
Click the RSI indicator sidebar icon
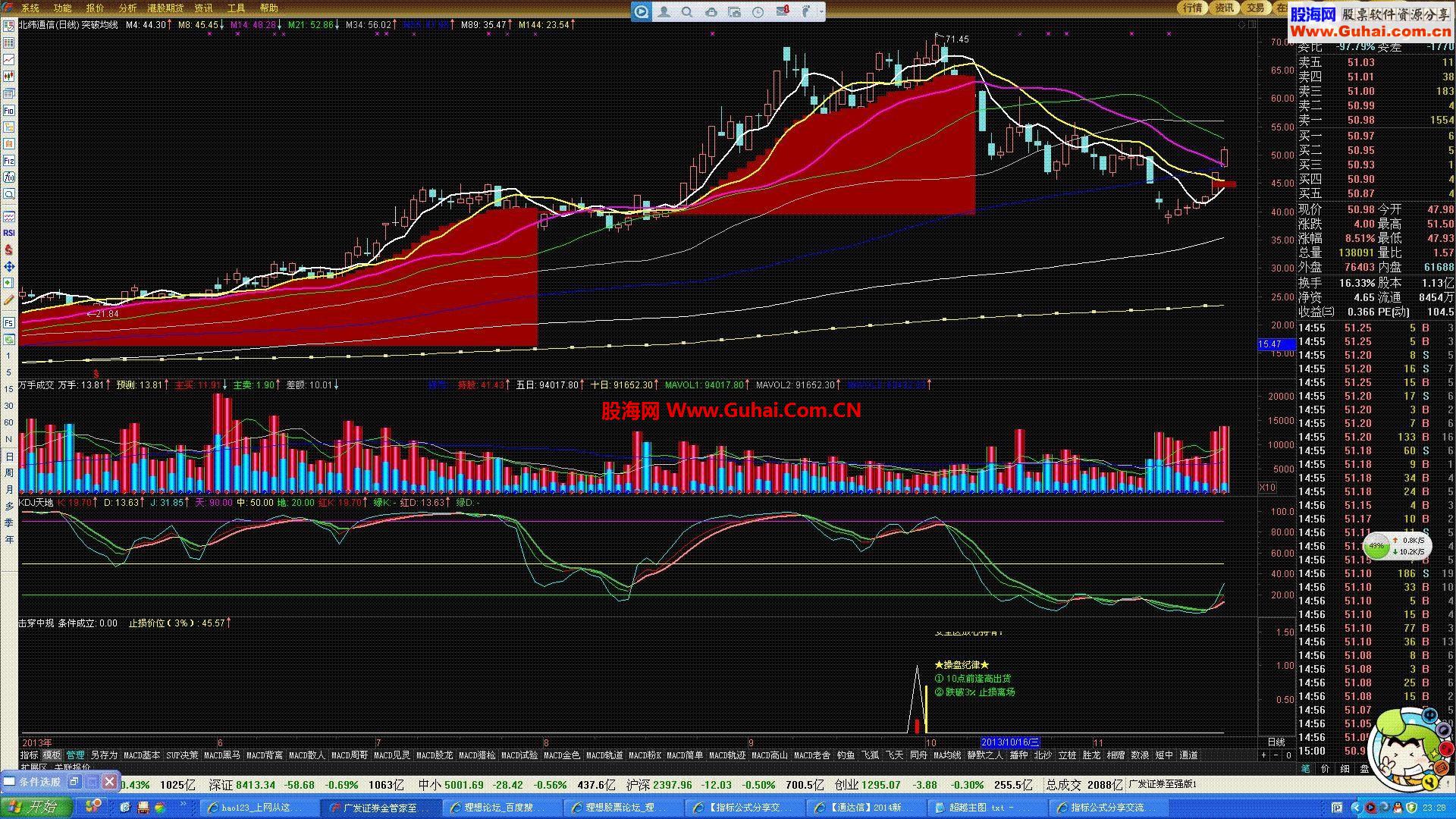coord(9,233)
